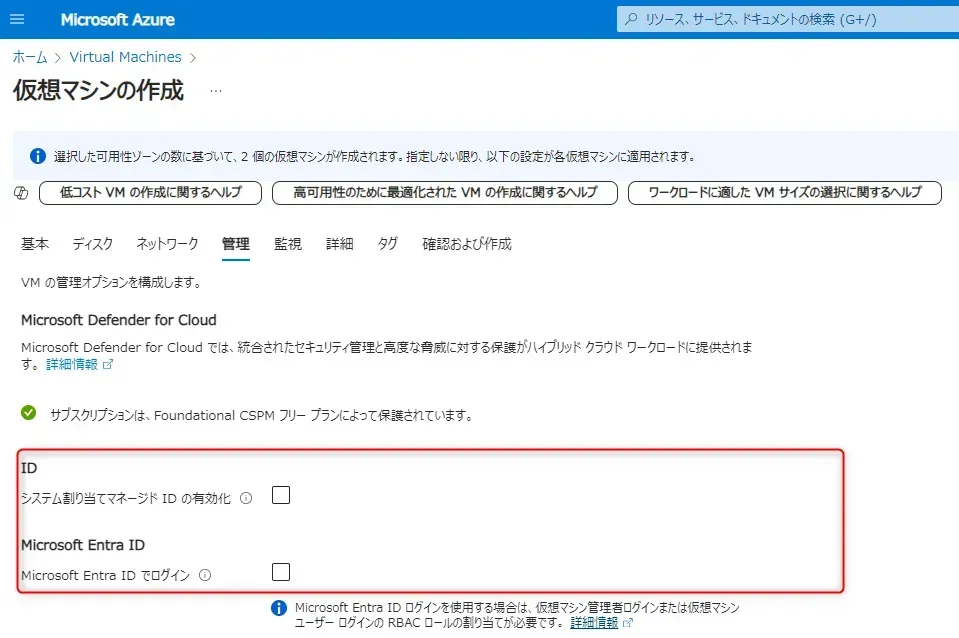The image size is (959, 638).
Task: Click the info icon beside Microsoft Entra ID でログイン
Action: tap(205, 575)
